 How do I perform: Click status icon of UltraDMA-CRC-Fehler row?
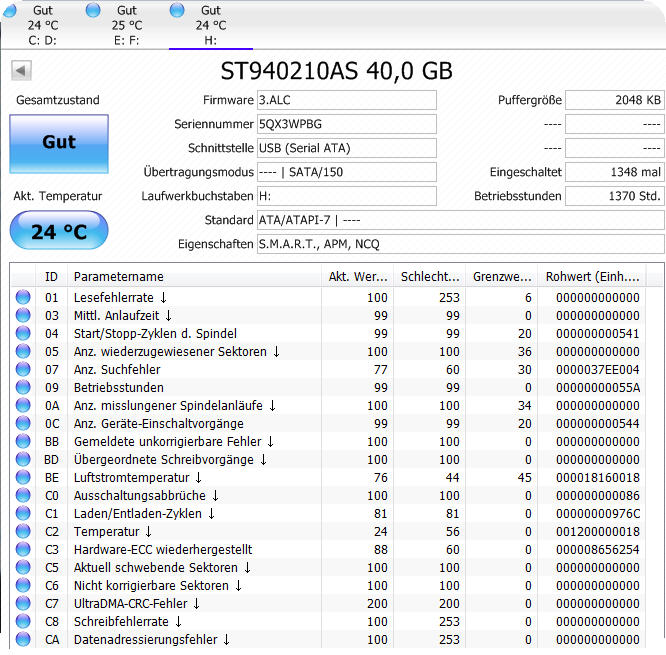[x=23, y=604]
